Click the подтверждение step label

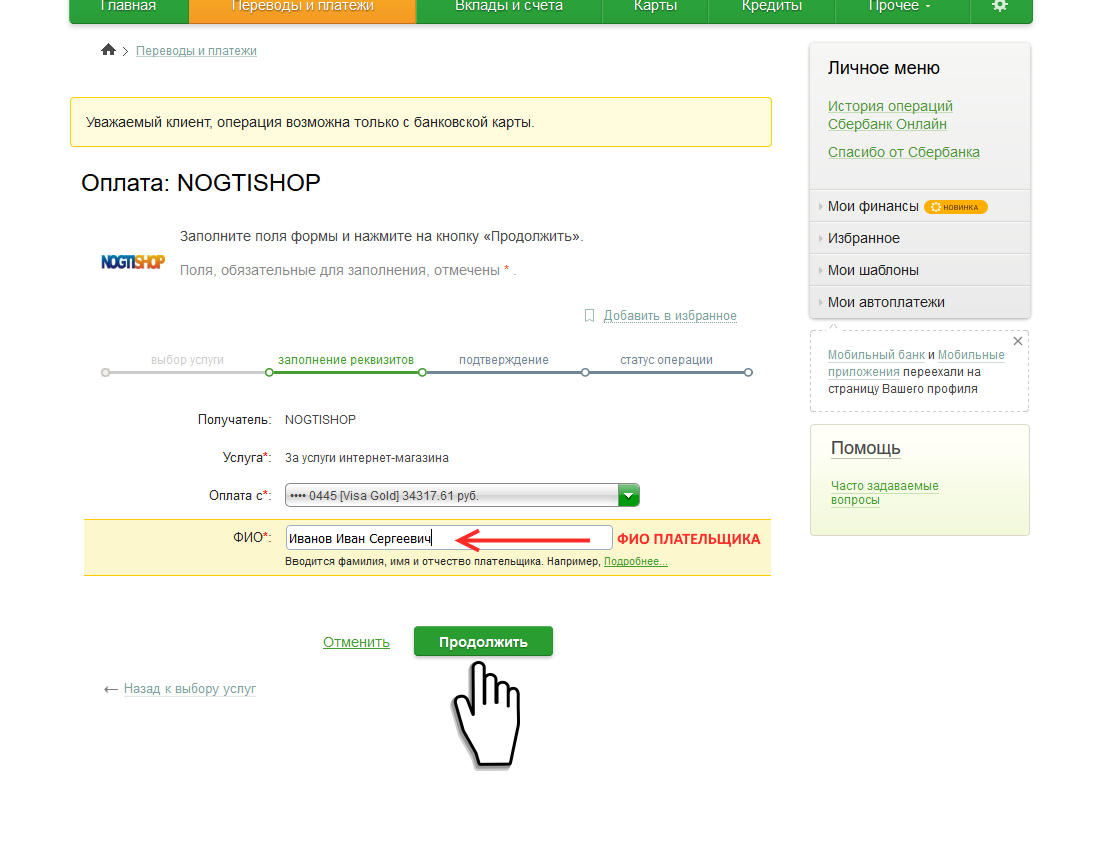504,360
